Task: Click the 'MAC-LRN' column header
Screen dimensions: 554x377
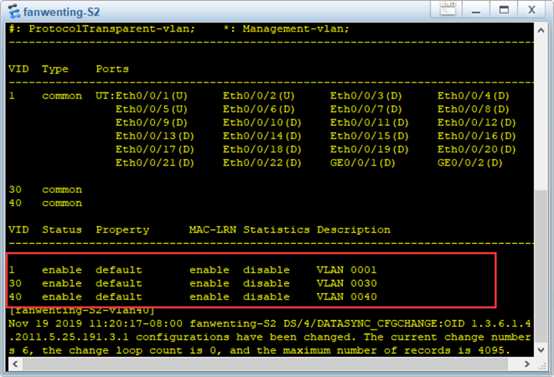Action: point(213,230)
